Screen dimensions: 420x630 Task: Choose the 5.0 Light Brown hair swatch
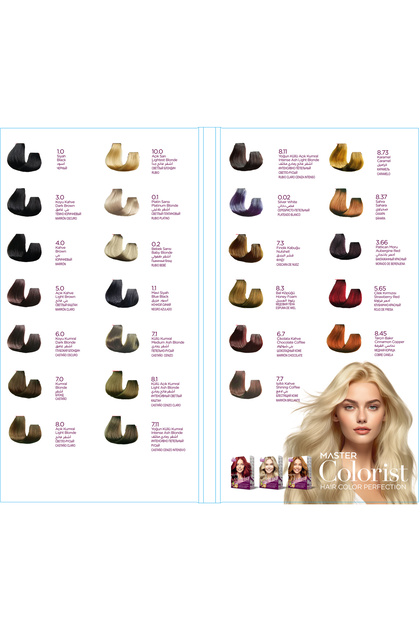click(x=24, y=293)
